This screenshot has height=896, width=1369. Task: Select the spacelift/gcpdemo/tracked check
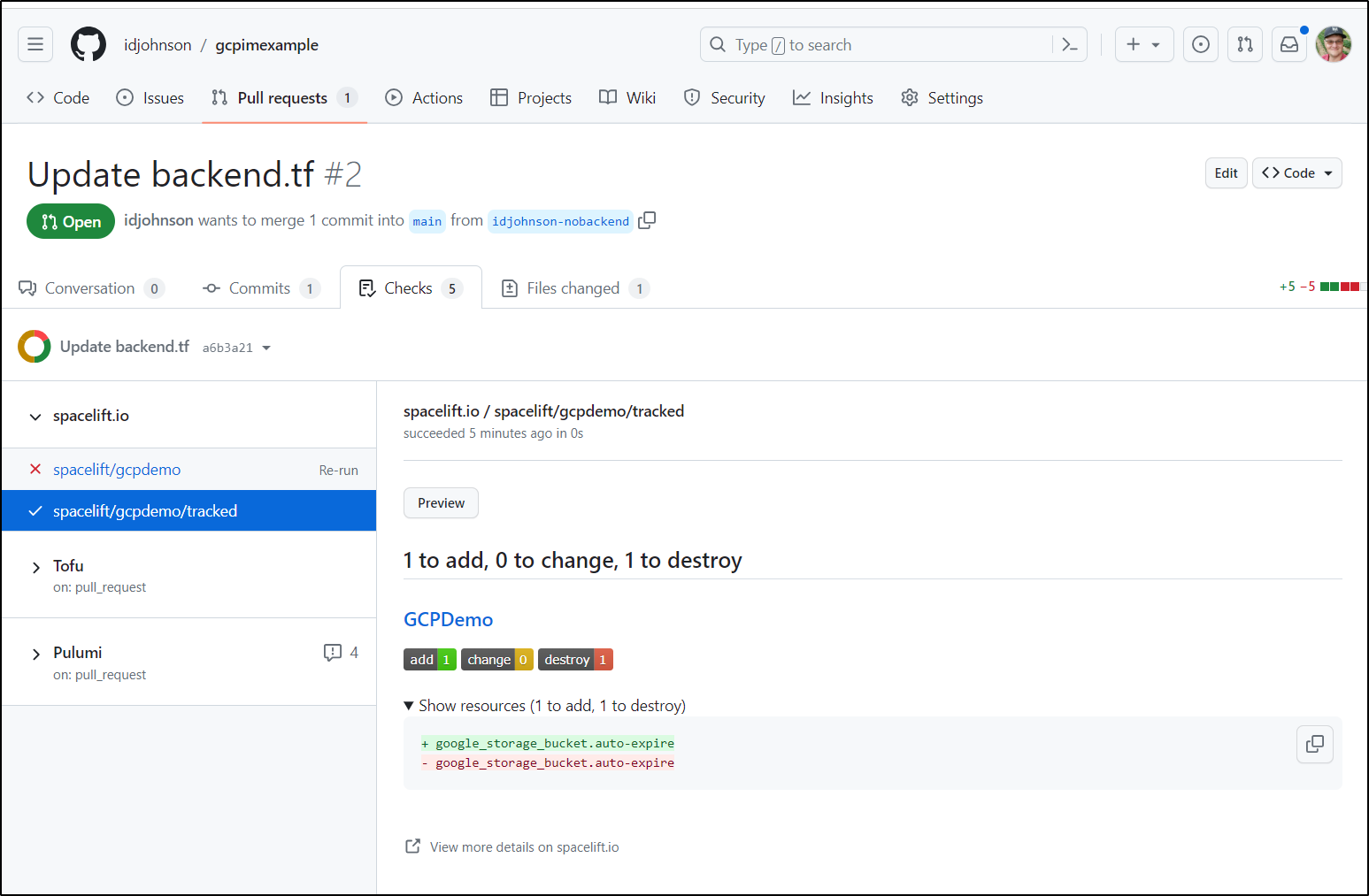click(x=188, y=511)
